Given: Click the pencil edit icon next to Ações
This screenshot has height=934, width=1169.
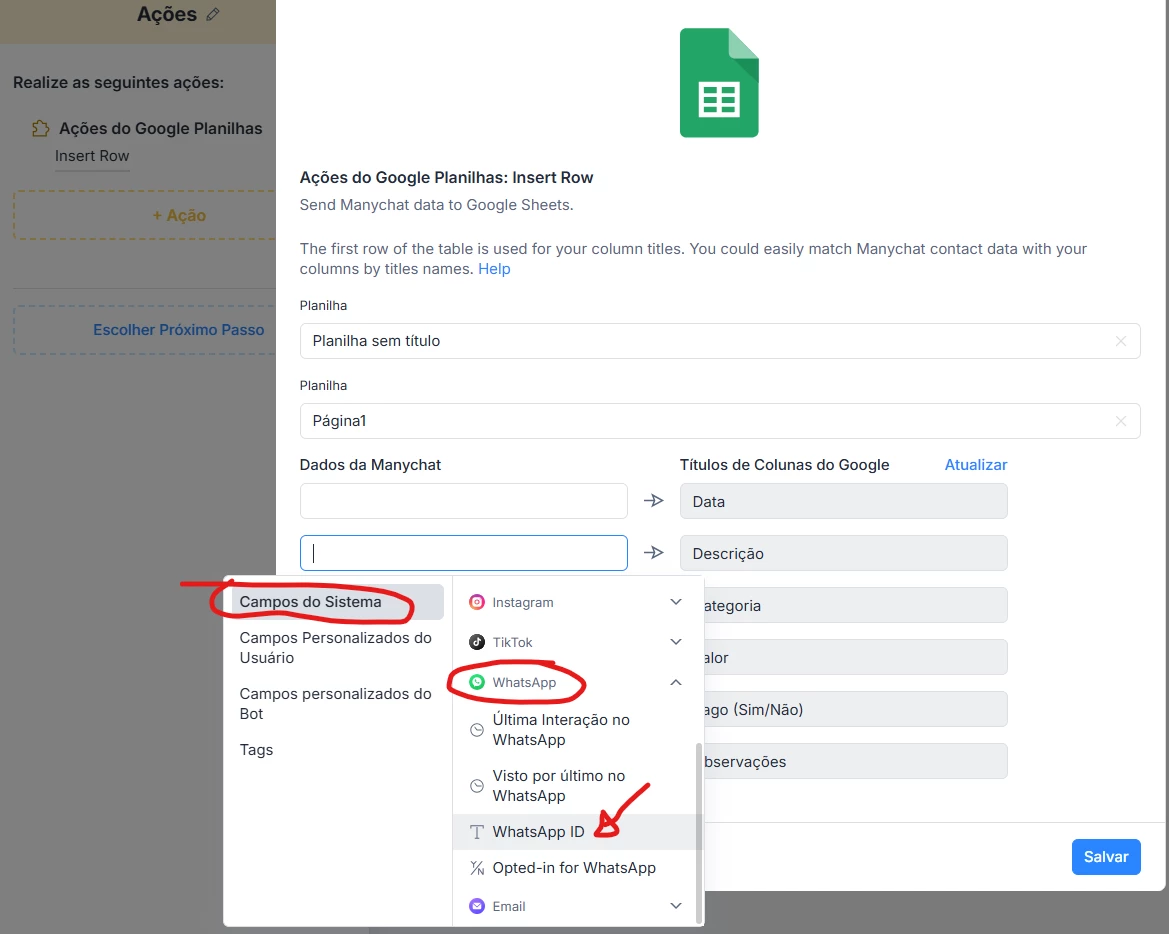Looking at the screenshot, I should 213,14.
